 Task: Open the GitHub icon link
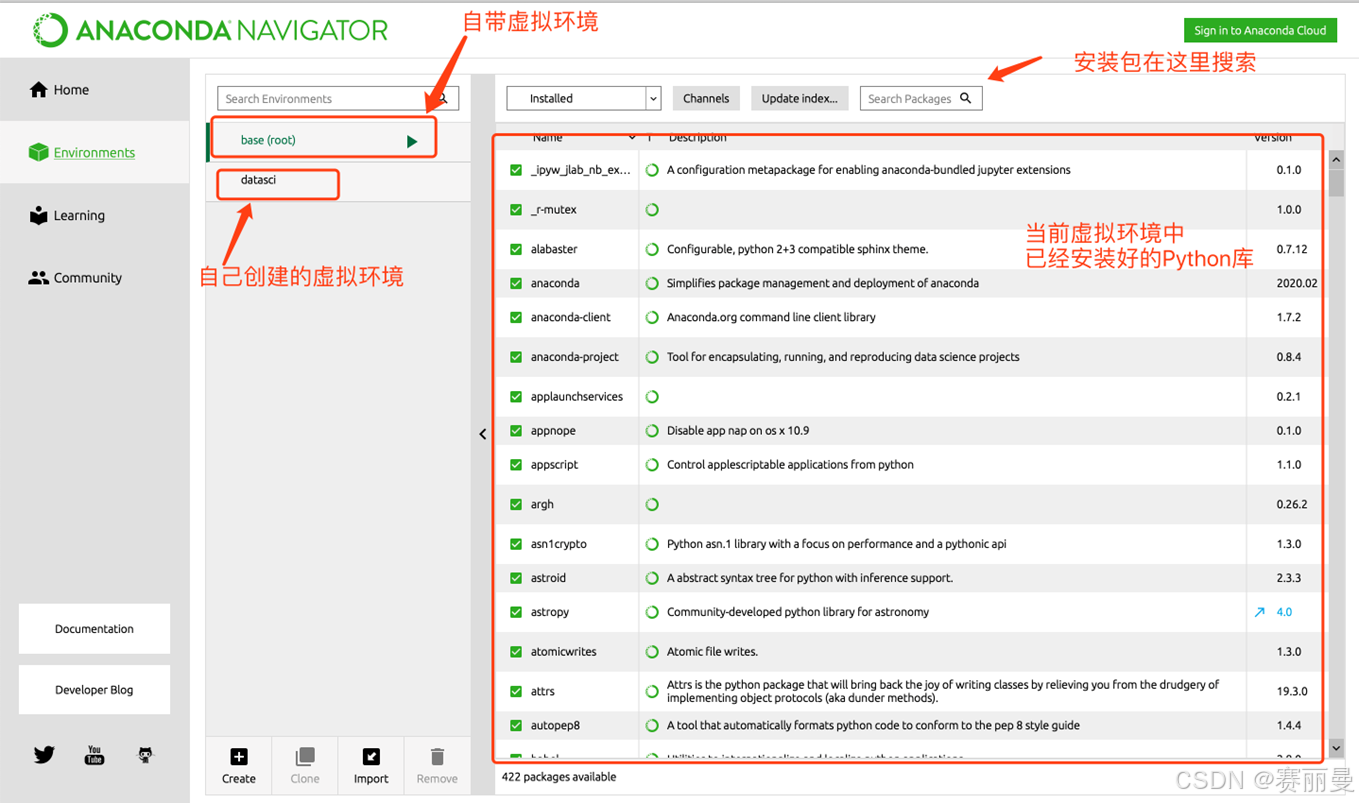(x=145, y=755)
